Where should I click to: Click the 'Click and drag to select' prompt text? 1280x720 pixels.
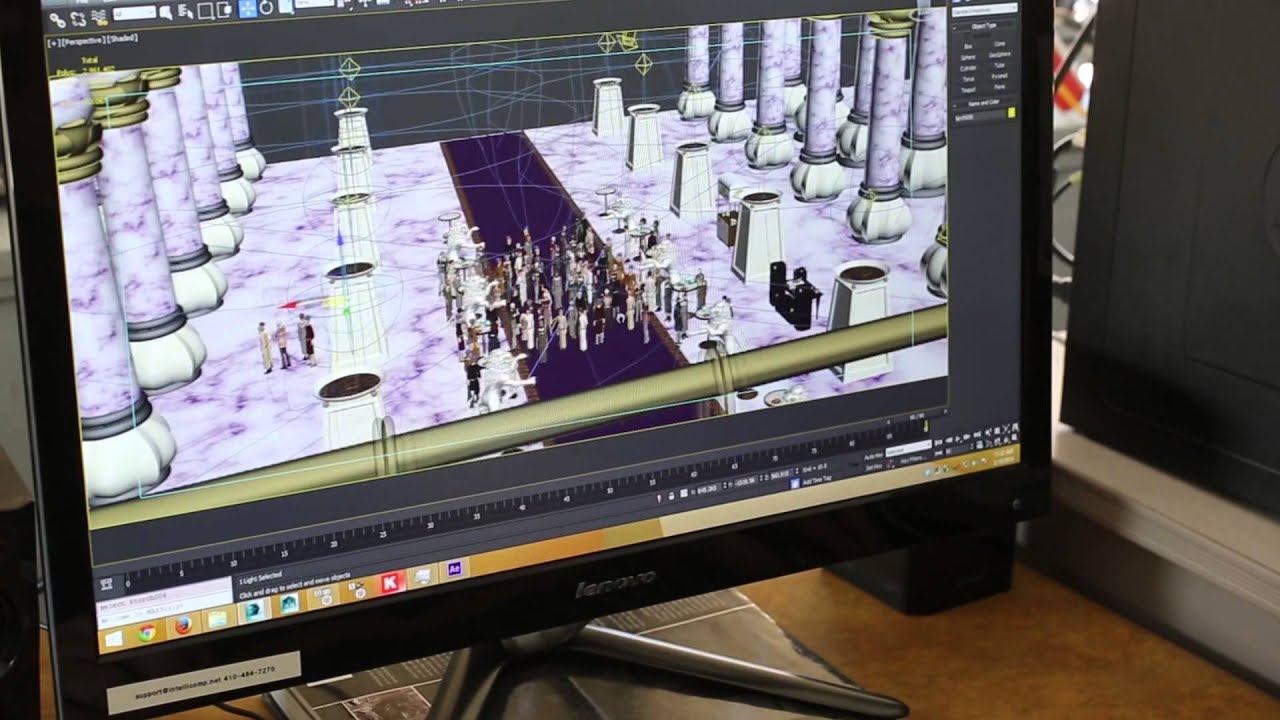[295, 586]
